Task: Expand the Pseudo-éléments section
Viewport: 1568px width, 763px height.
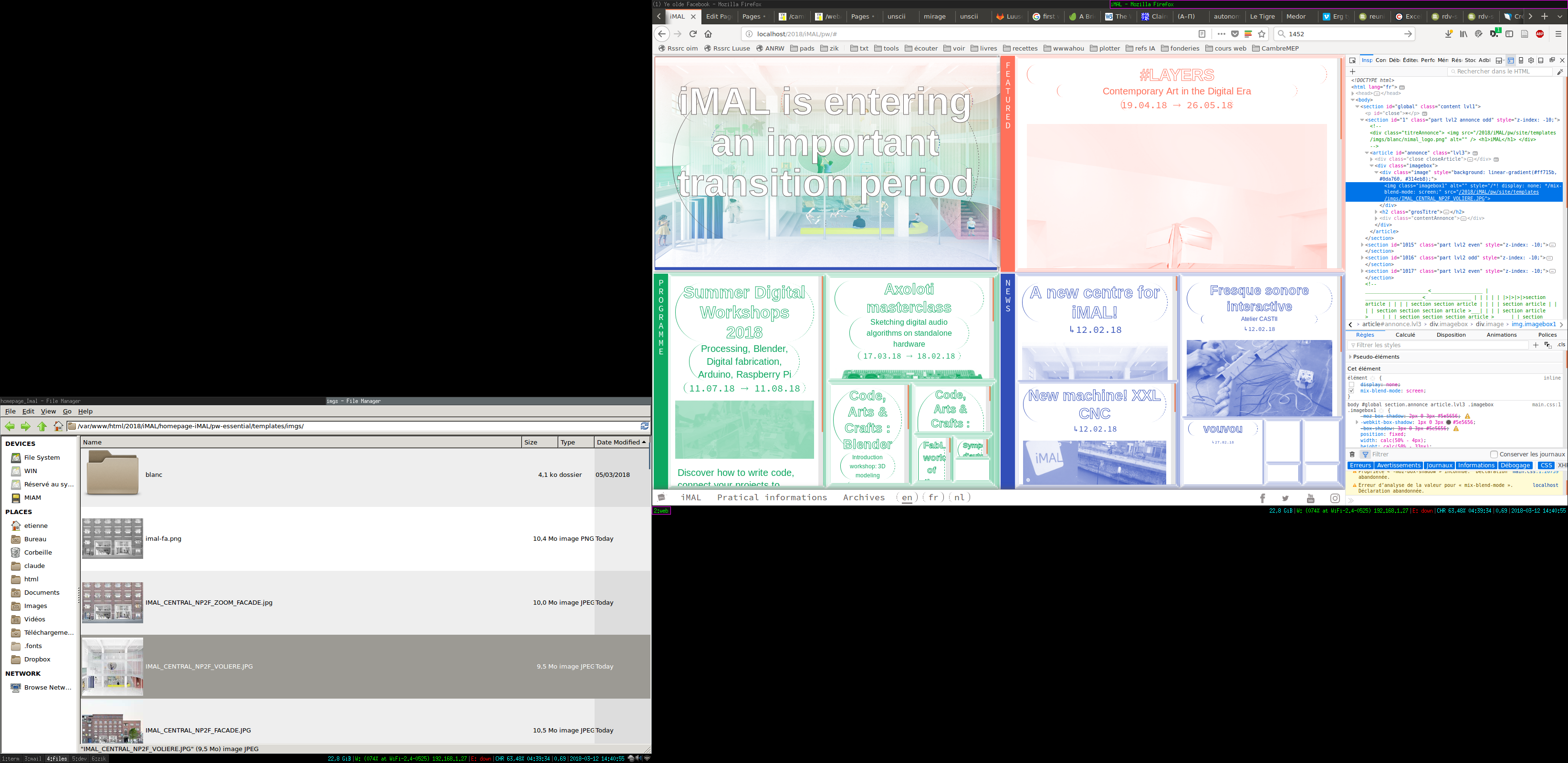Action: [1351, 357]
